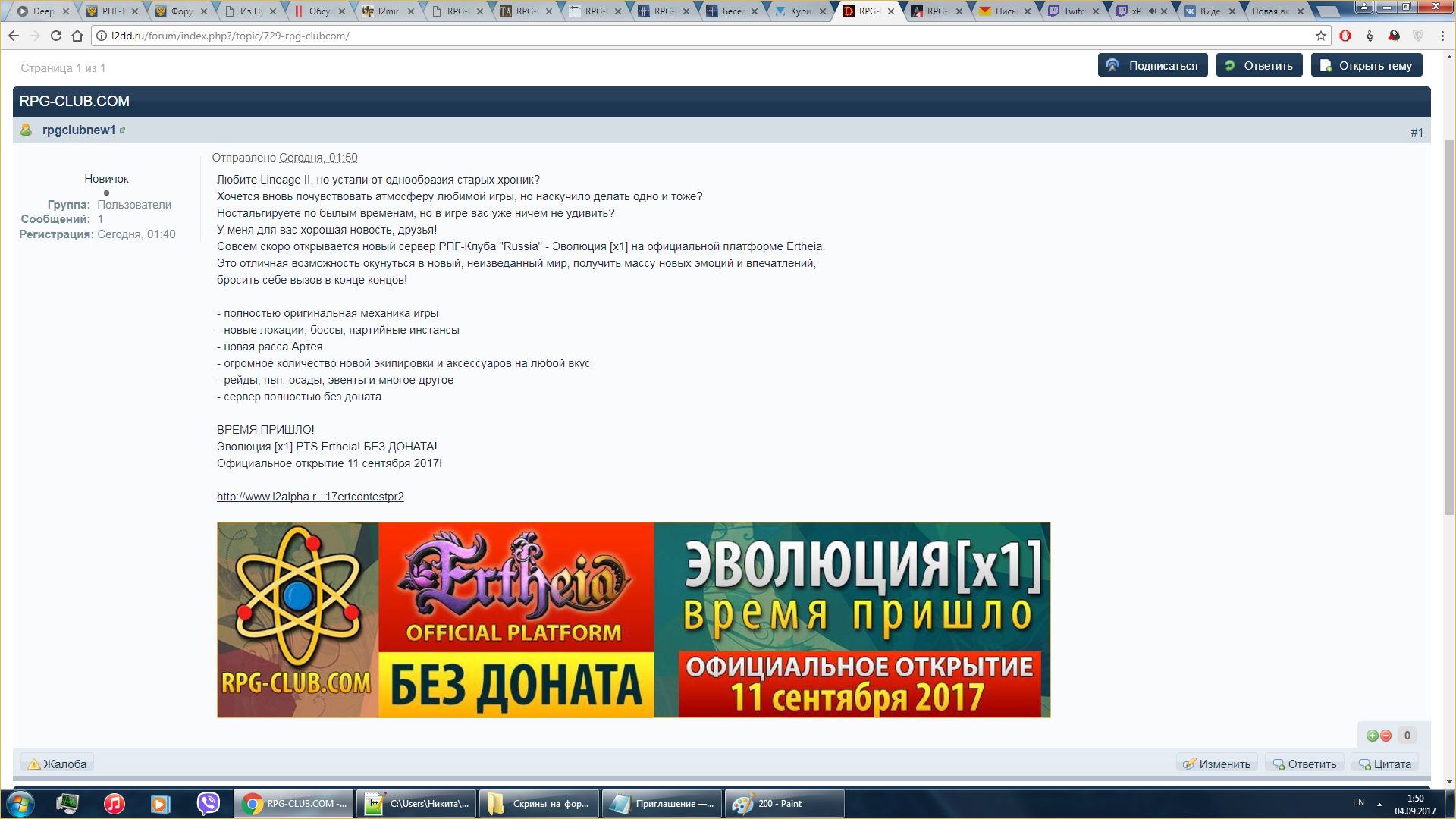The image size is (1456, 819).
Task: Click the 'Пользователи' group name
Action: [x=134, y=205]
